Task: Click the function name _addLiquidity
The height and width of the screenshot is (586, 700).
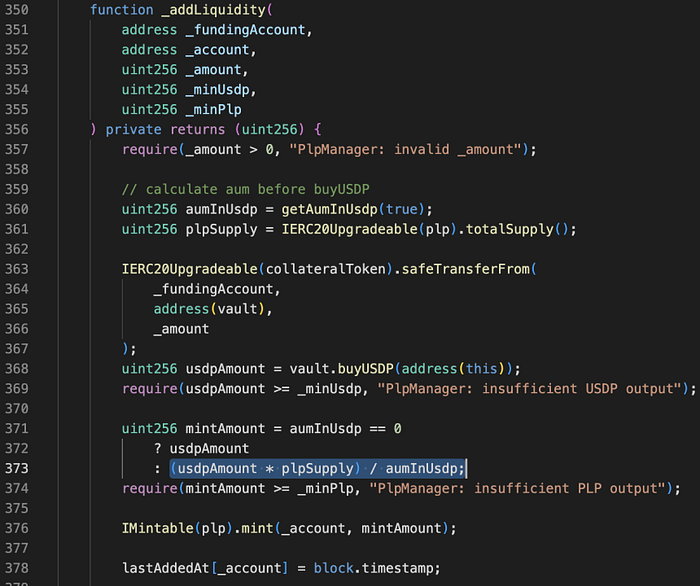Action: tap(213, 10)
